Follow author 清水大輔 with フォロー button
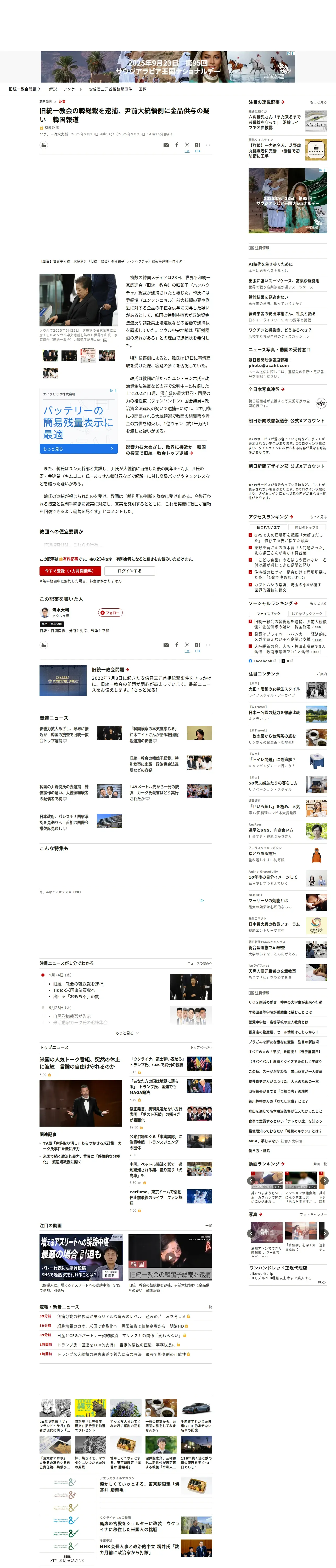The width and height of the screenshot is (336, 1568). click(110, 612)
